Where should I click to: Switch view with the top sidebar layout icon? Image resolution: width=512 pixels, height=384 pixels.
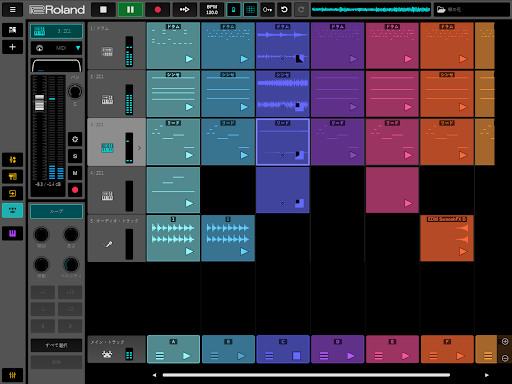click(12, 30)
